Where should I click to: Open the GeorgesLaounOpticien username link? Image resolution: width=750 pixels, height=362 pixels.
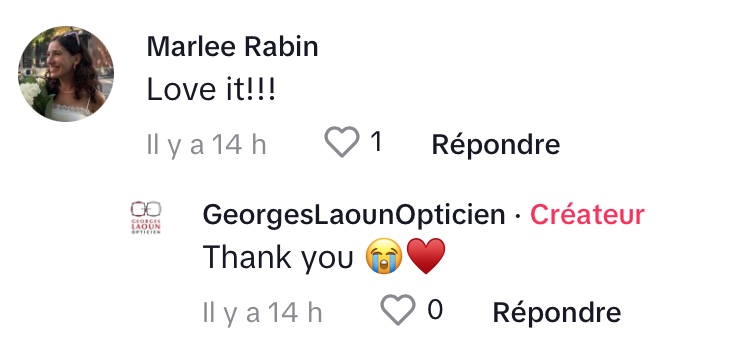click(354, 215)
